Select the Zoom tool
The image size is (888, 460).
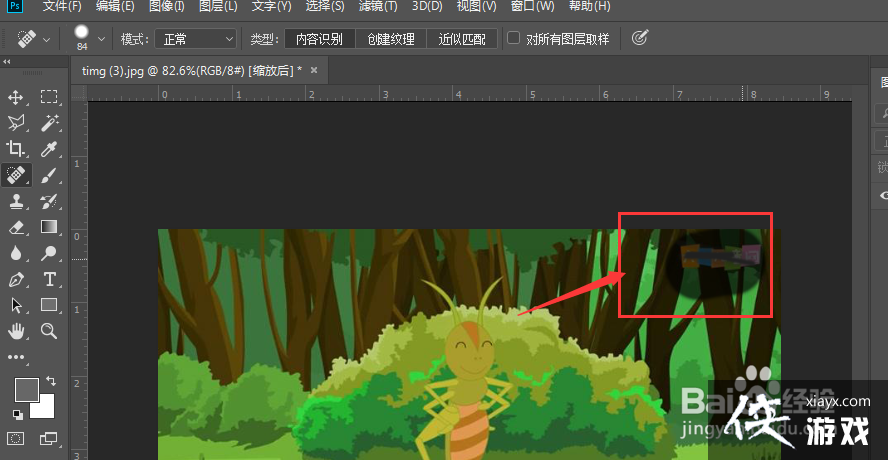tap(48, 331)
